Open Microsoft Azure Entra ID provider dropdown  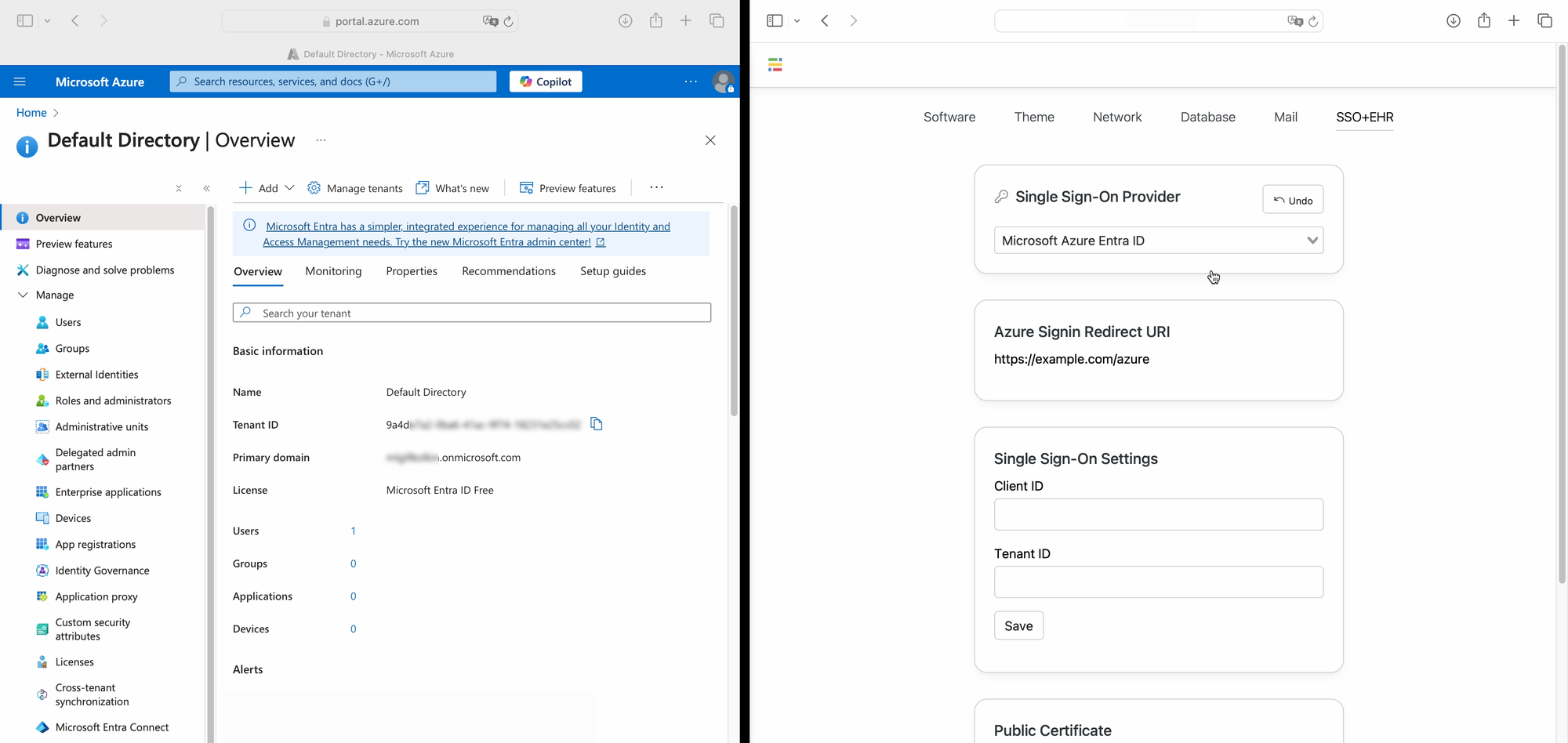coord(1159,241)
